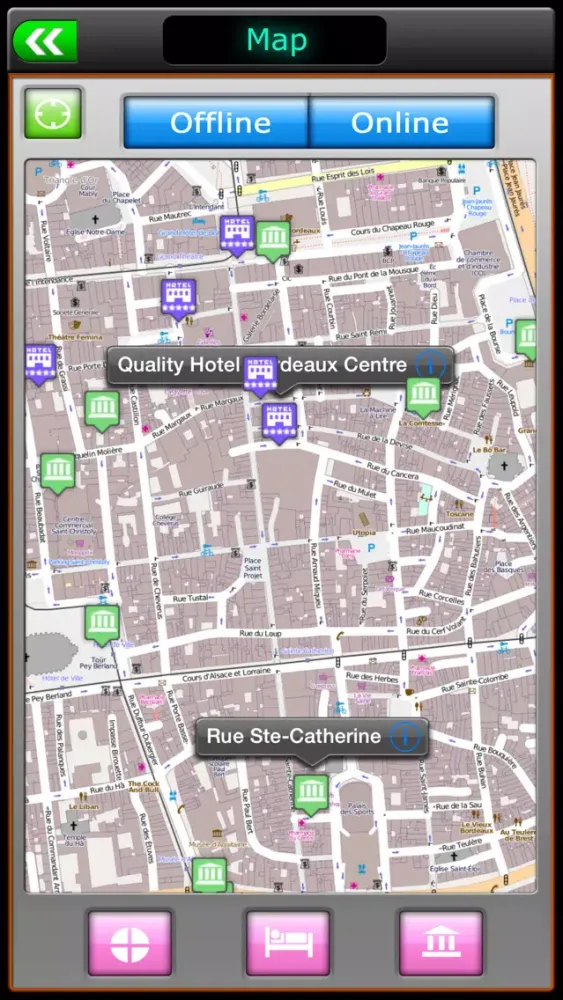Tap hotel pin beside Grand Hôtel de Bordeaux
Viewport: 563px width, 1000px height.
237,235
